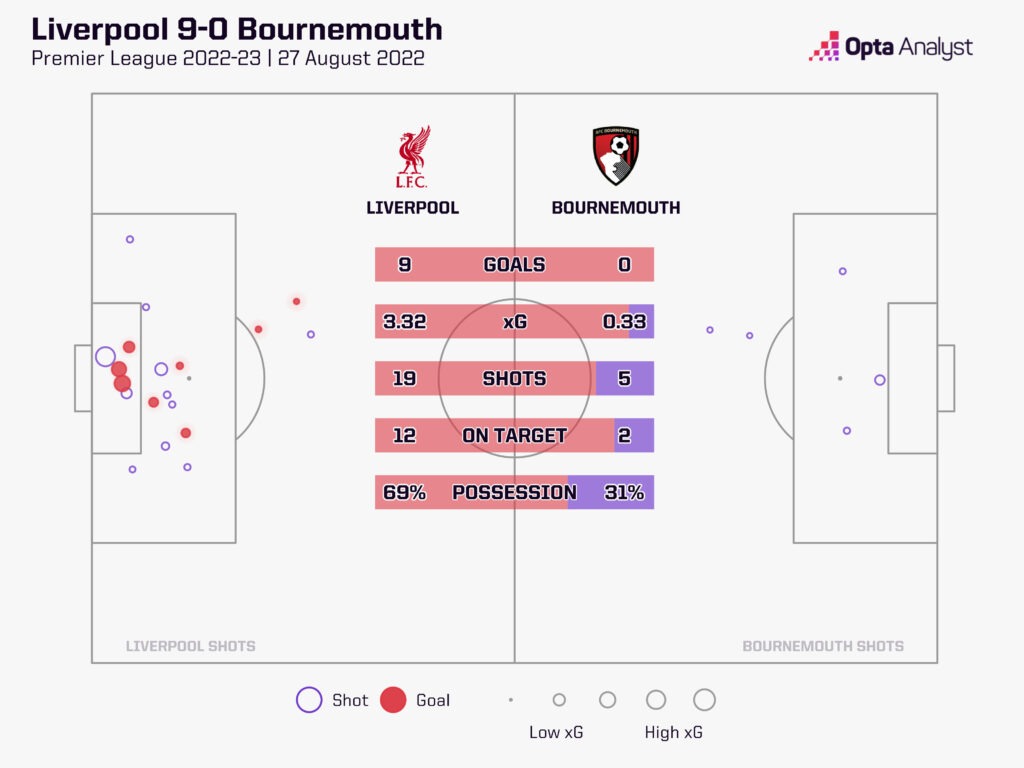Click the Liverpool goal marker farthest from goal
Image resolution: width=1024 pixels, height=768 pixels.
click(296, 301)
